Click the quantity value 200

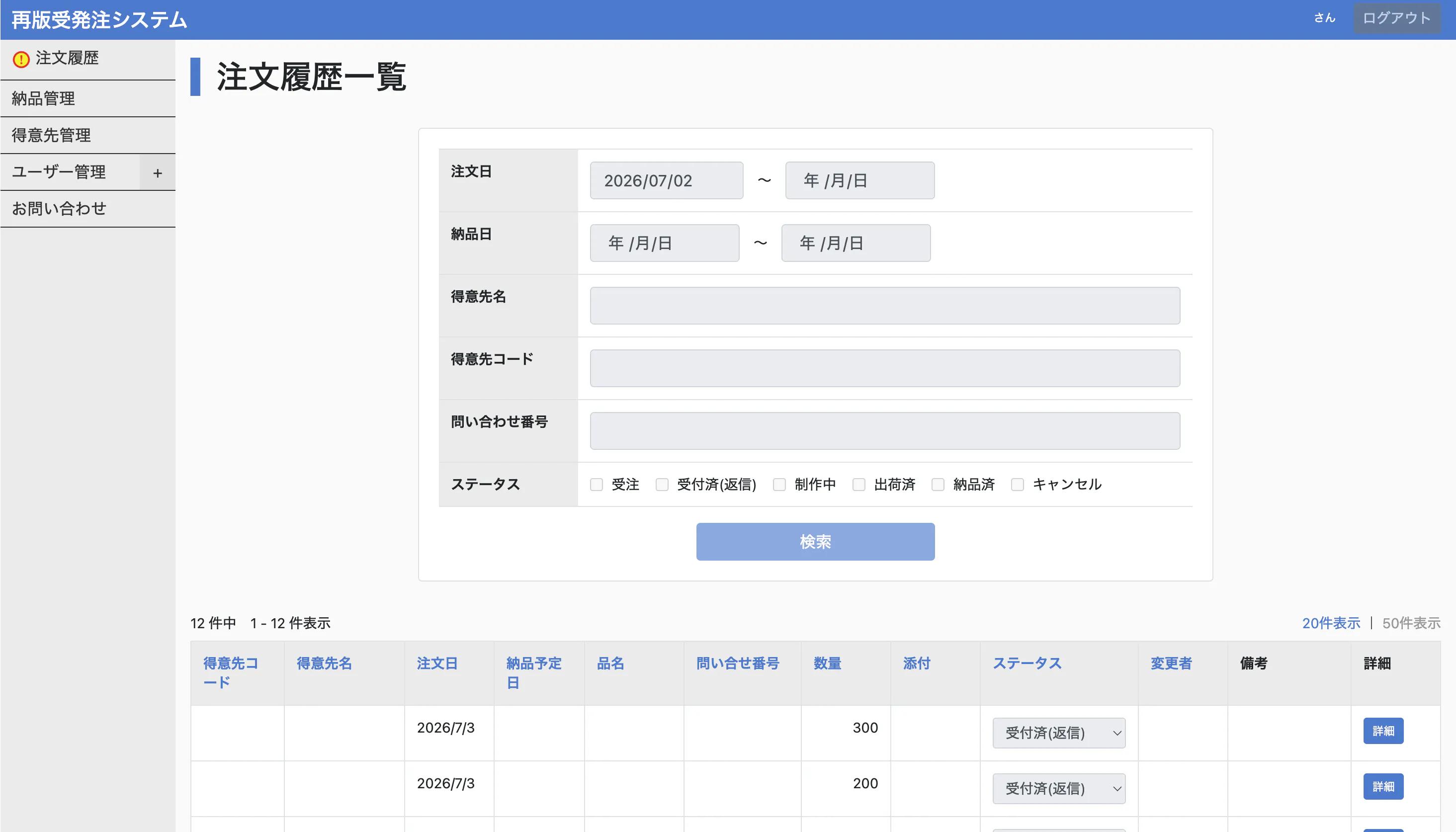coord(865,783)
